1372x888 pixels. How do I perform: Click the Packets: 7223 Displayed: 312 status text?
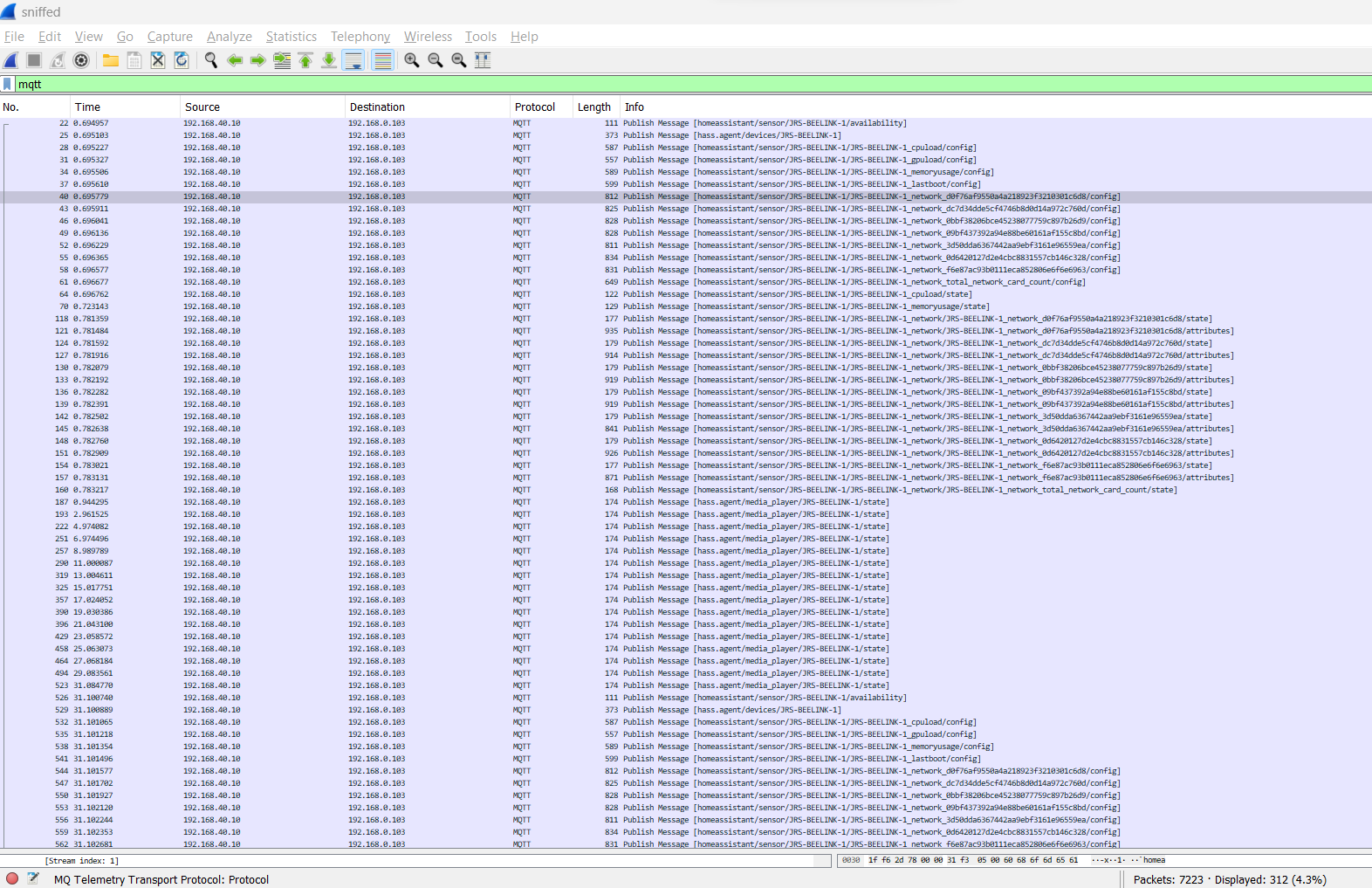[1230, 879]
